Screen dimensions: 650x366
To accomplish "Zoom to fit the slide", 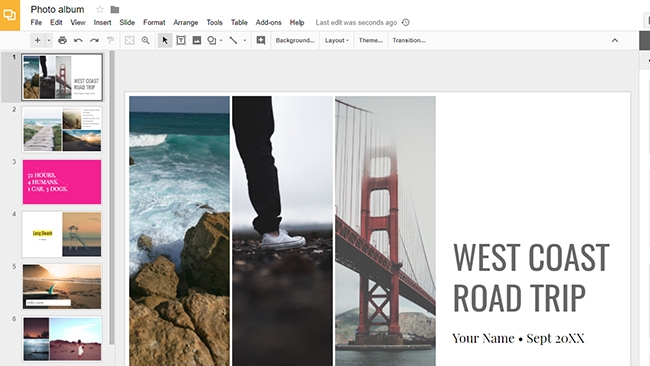I will [x=130, y=40].
